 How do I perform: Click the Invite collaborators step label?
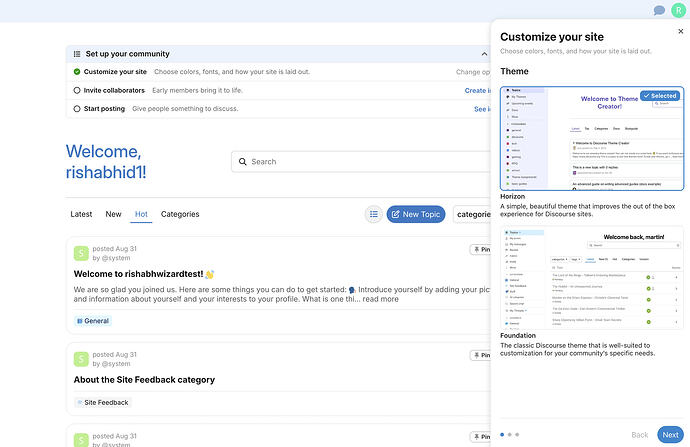pyautogui.click(x=114, y=90)
